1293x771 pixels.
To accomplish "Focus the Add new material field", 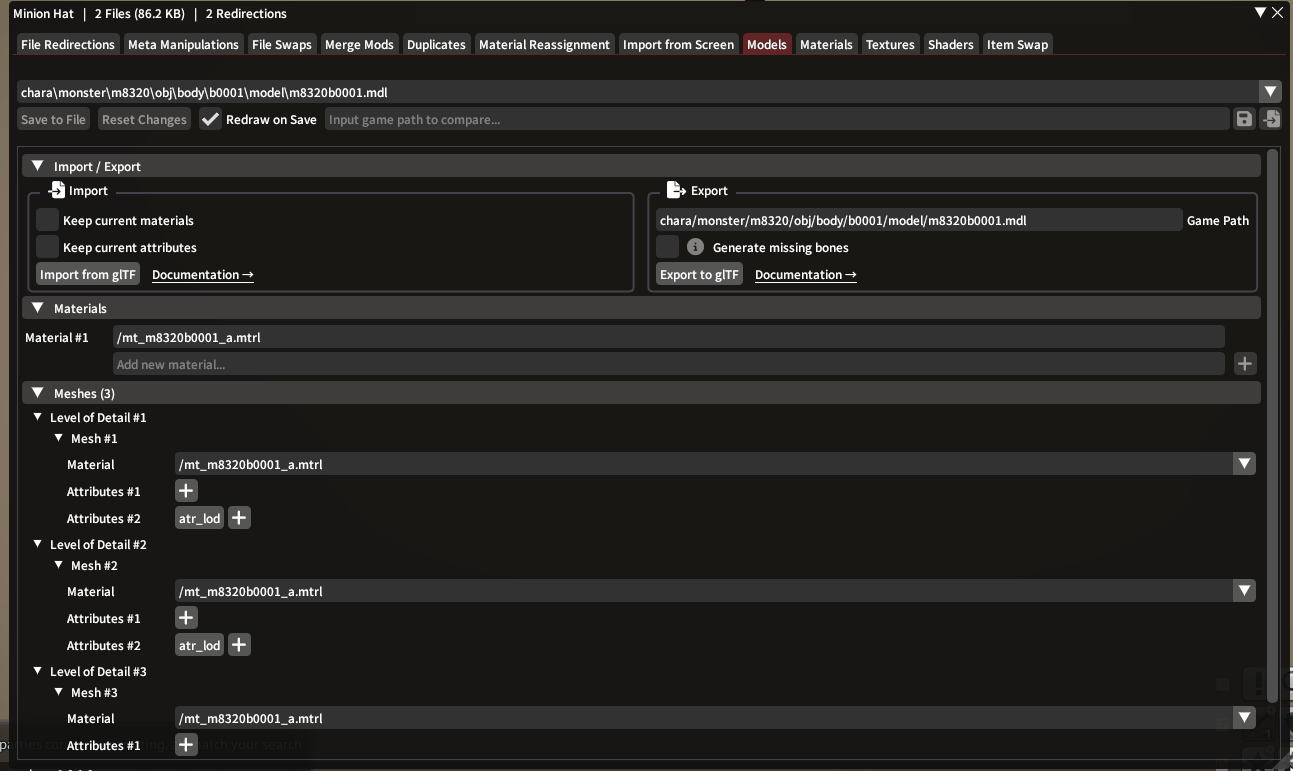I will (668, 364).
